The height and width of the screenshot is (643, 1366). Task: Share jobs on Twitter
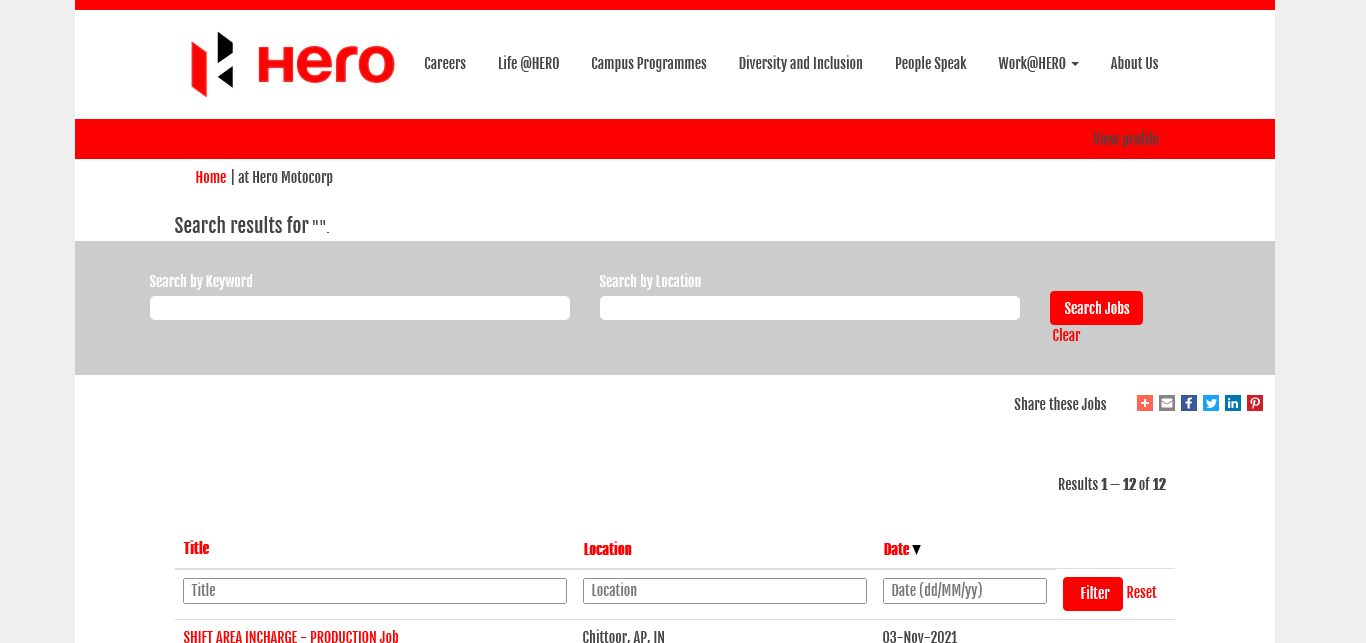pyautogui.click(x=1211, y=403)
